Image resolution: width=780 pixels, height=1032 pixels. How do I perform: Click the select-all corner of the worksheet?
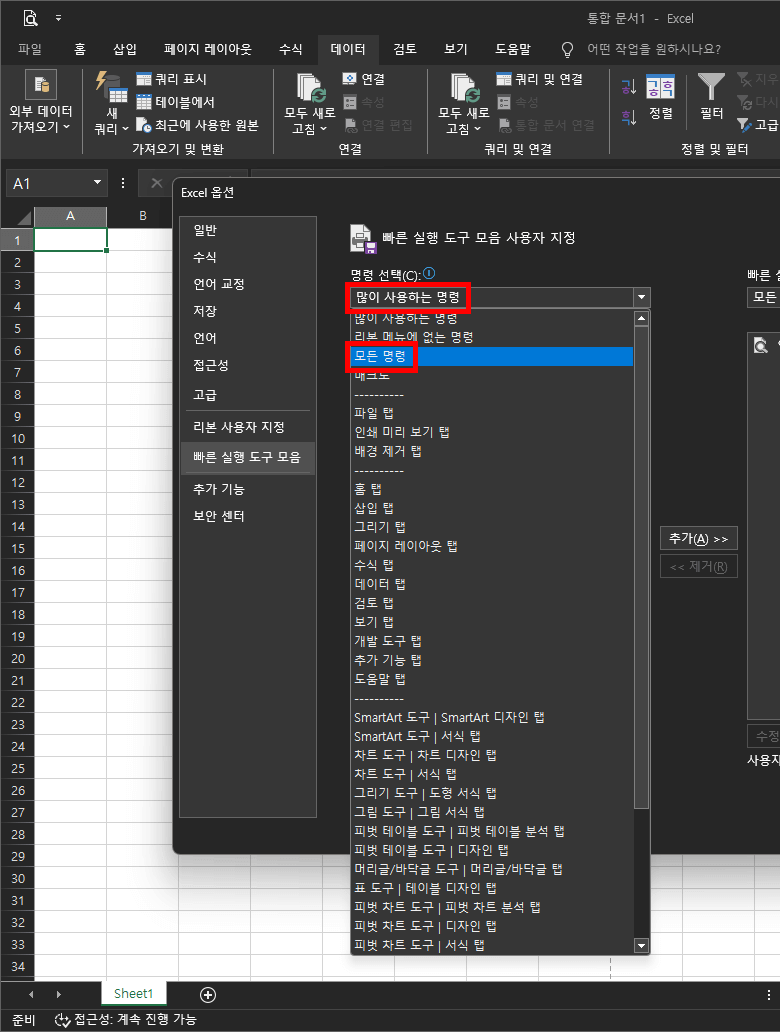pyautogui.click(x=18, y=217)
